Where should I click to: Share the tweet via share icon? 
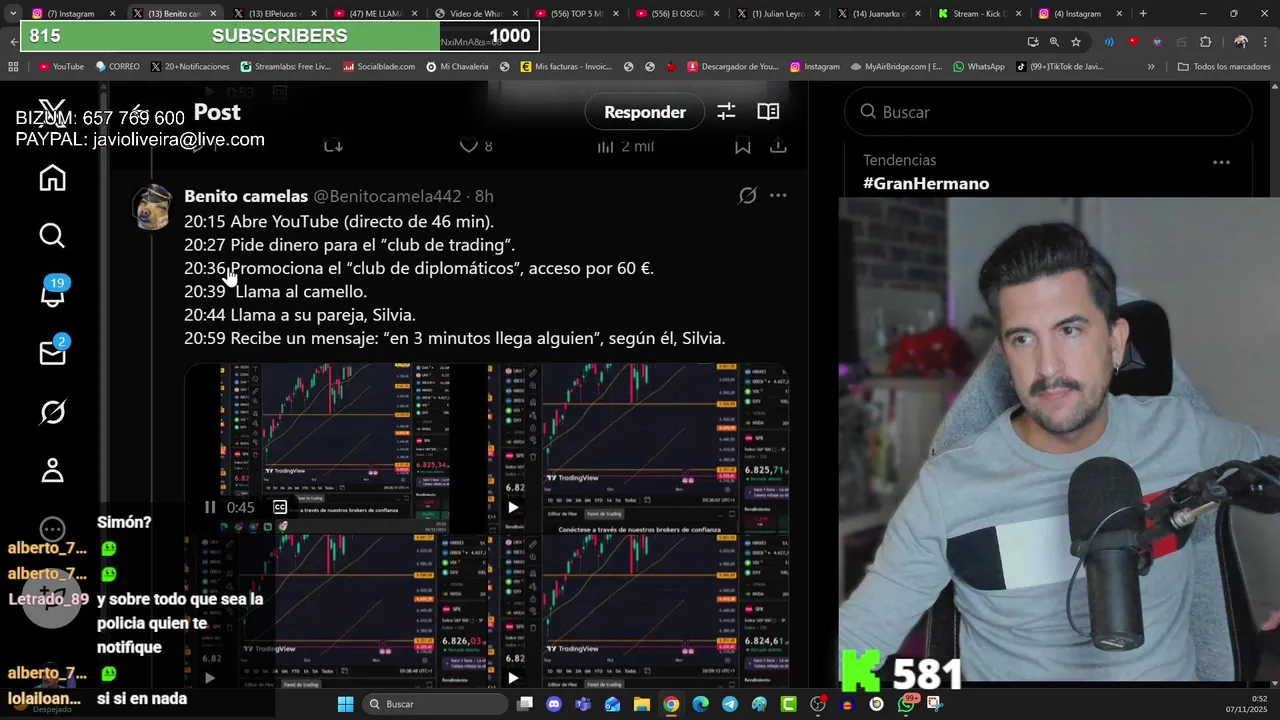(778, 146)
